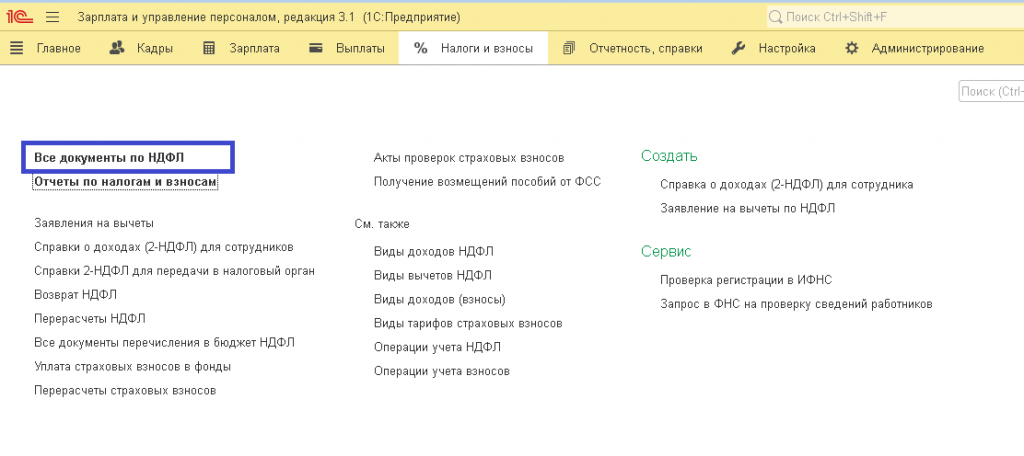This screenshot has height=456, width=1024.
Task: Open the Главное section tab
Action: click(x=58, y=48)
